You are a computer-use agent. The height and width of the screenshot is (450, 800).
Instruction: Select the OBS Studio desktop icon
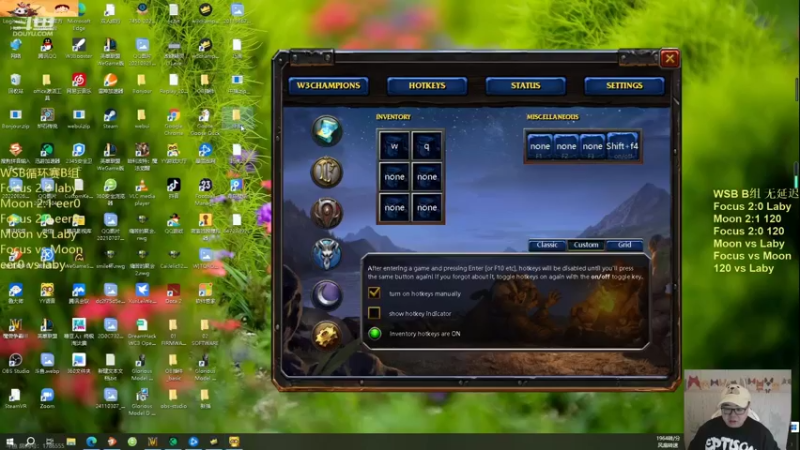click(x=15, y=363)
